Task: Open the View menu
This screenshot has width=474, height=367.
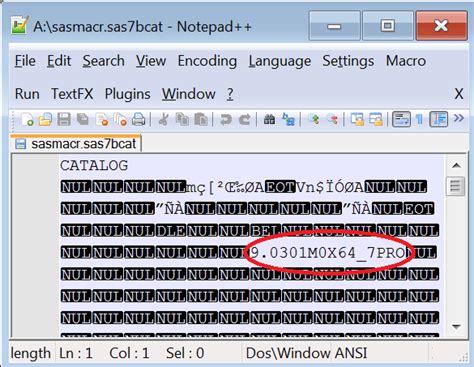Action: coord(151,61)
